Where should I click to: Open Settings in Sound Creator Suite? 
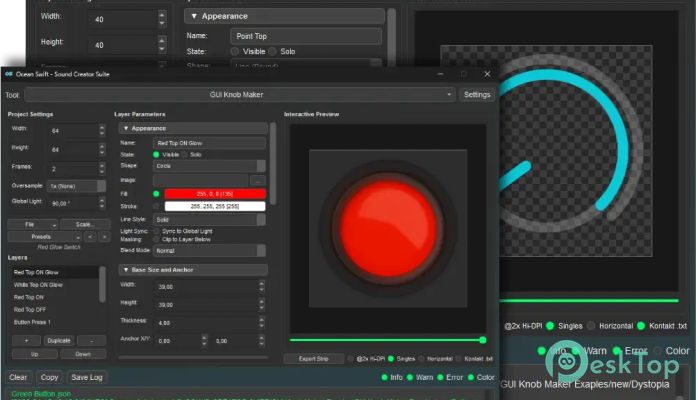[476, 95]
